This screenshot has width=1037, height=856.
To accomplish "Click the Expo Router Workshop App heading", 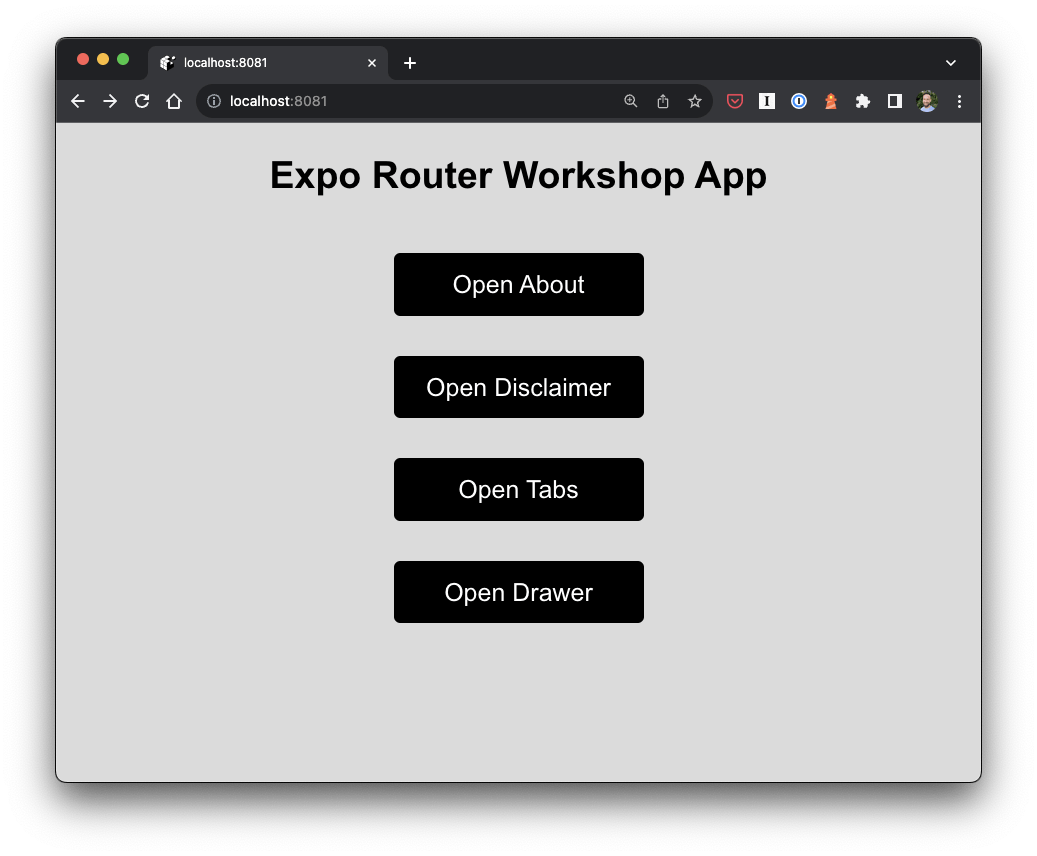I will (x=518, y=176).
